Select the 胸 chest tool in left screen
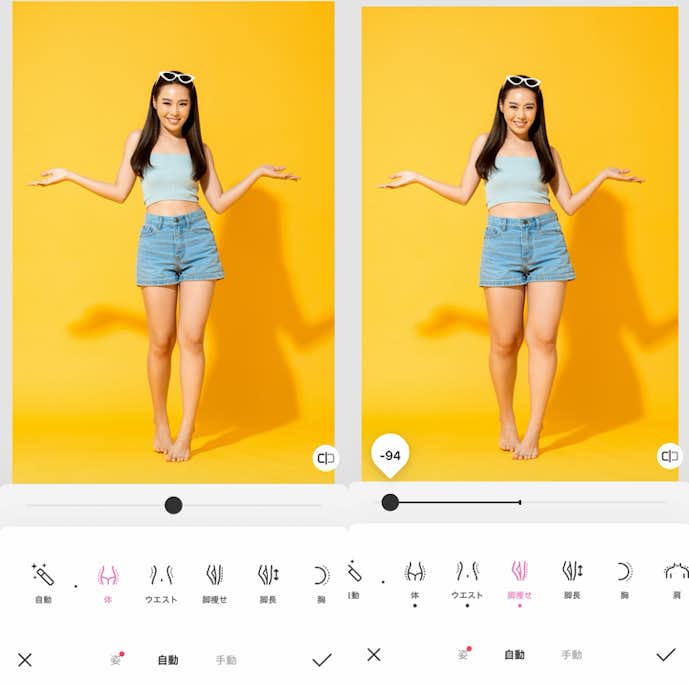Screen dimensions: 689x686 click(x=321, y=583)
